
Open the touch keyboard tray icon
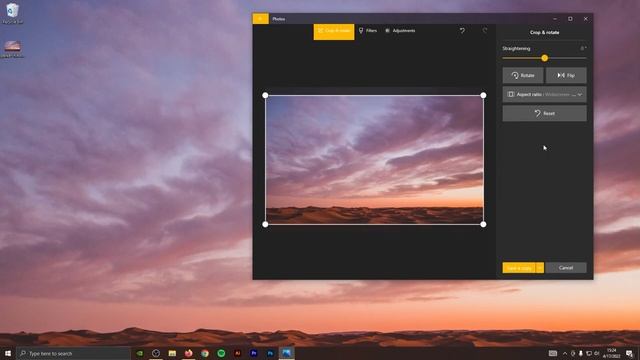[x=553, y=353]
